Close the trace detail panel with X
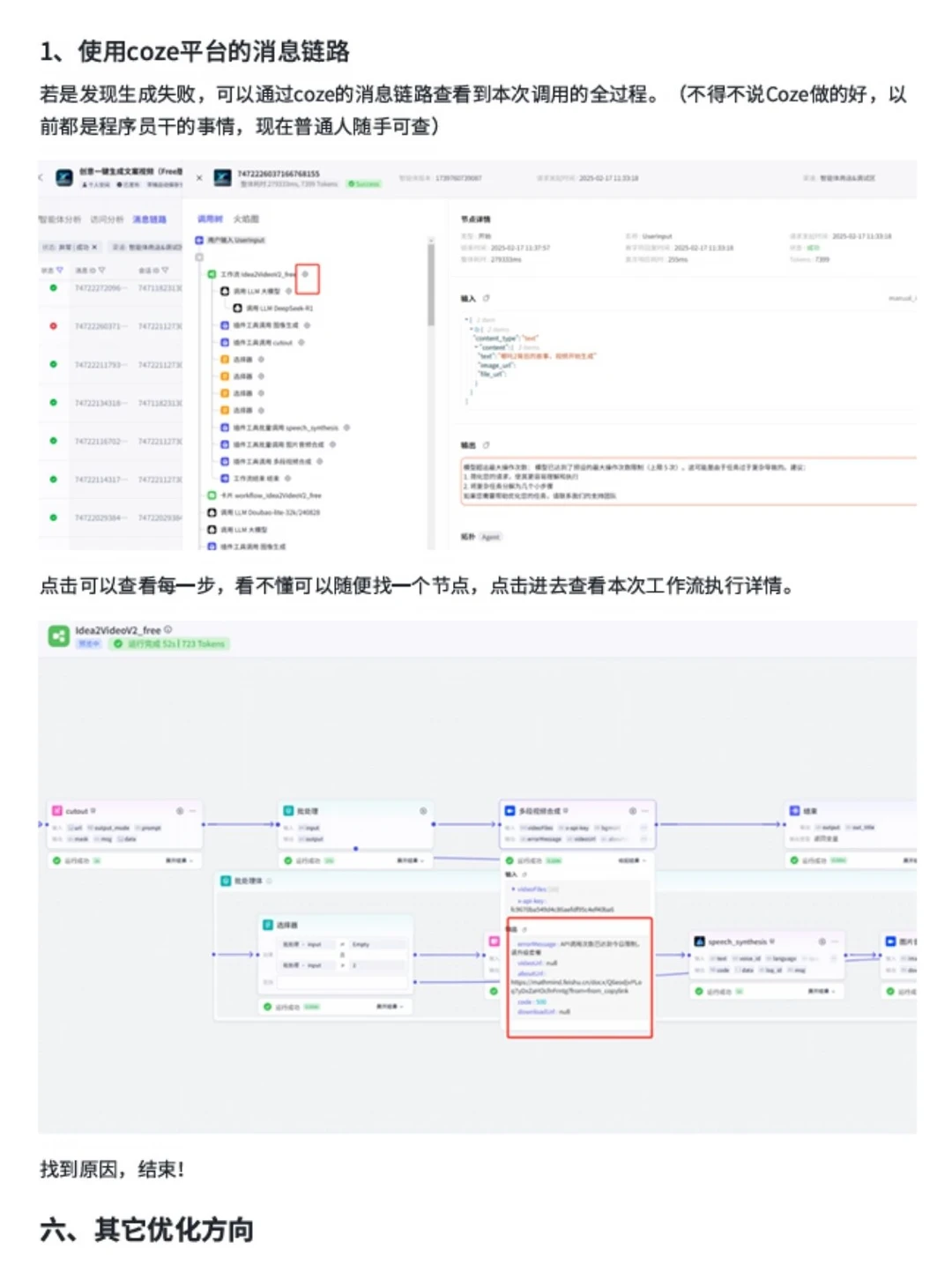Screen dimensions: 952x1272 click(199, 178)
